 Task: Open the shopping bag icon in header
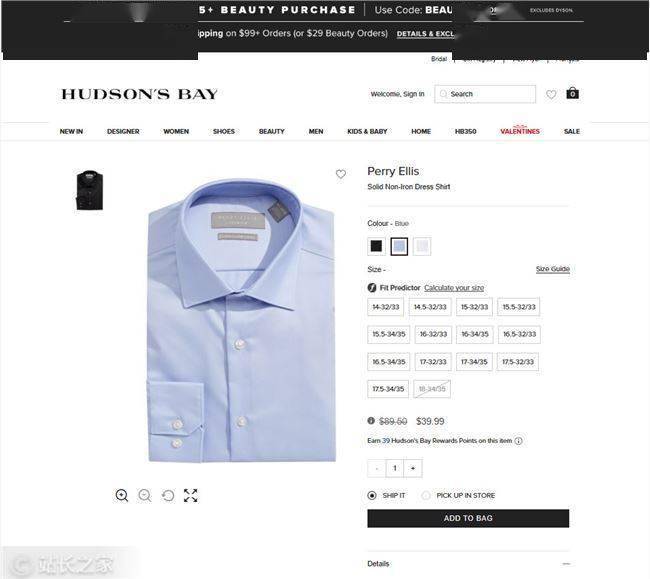tap(572, 93)
